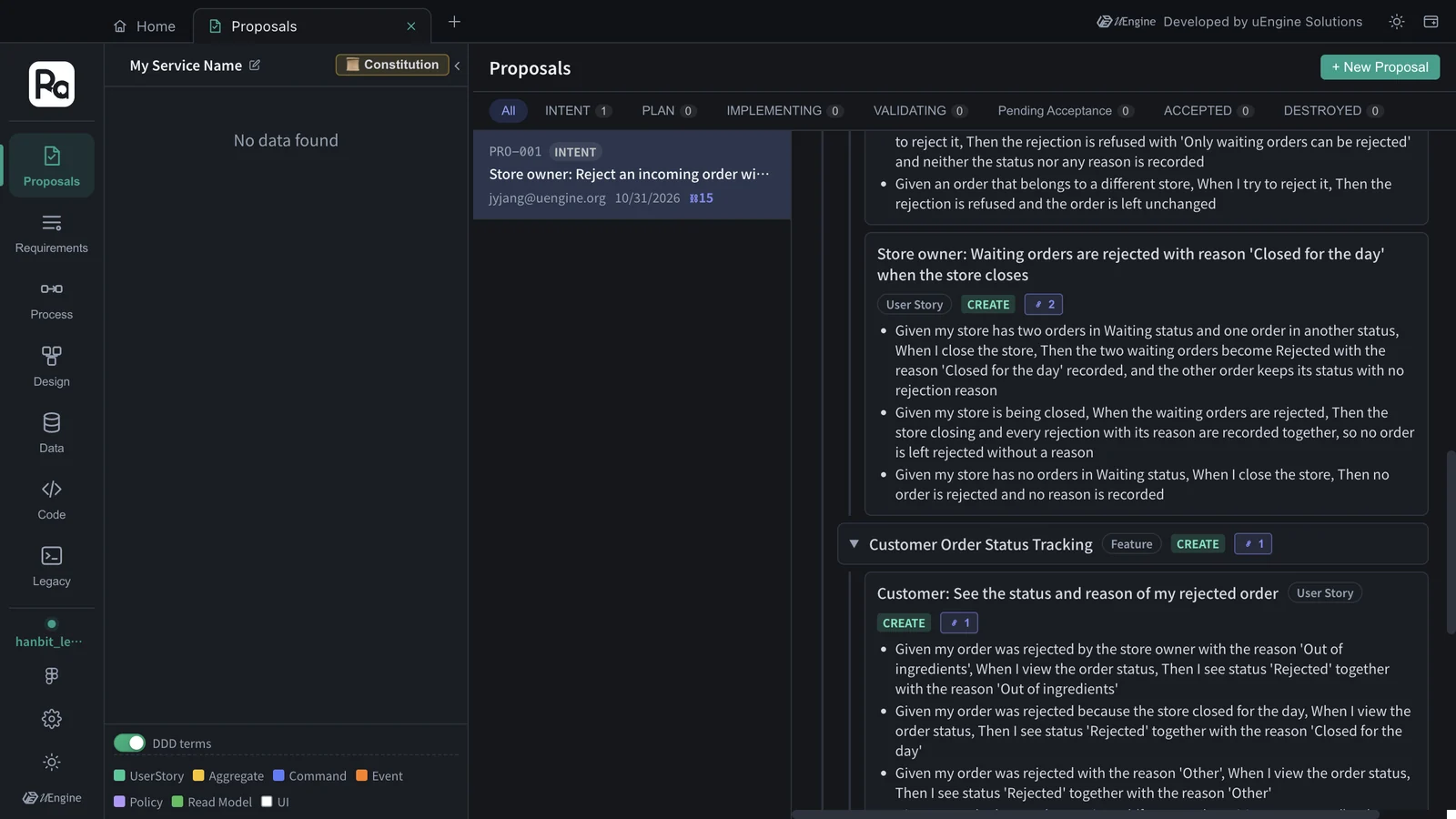Toggle the theme sun icon in the top bar
This screenshot has height=819, width=1456.
1396,22
